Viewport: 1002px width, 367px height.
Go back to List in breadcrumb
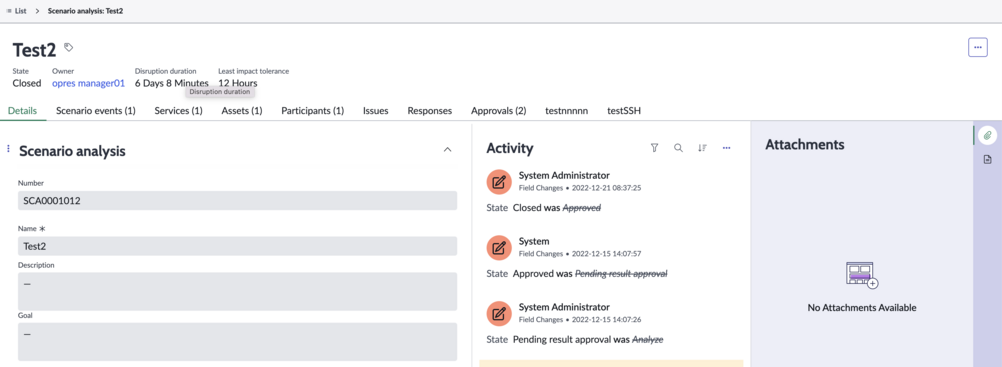click(21, 11)
